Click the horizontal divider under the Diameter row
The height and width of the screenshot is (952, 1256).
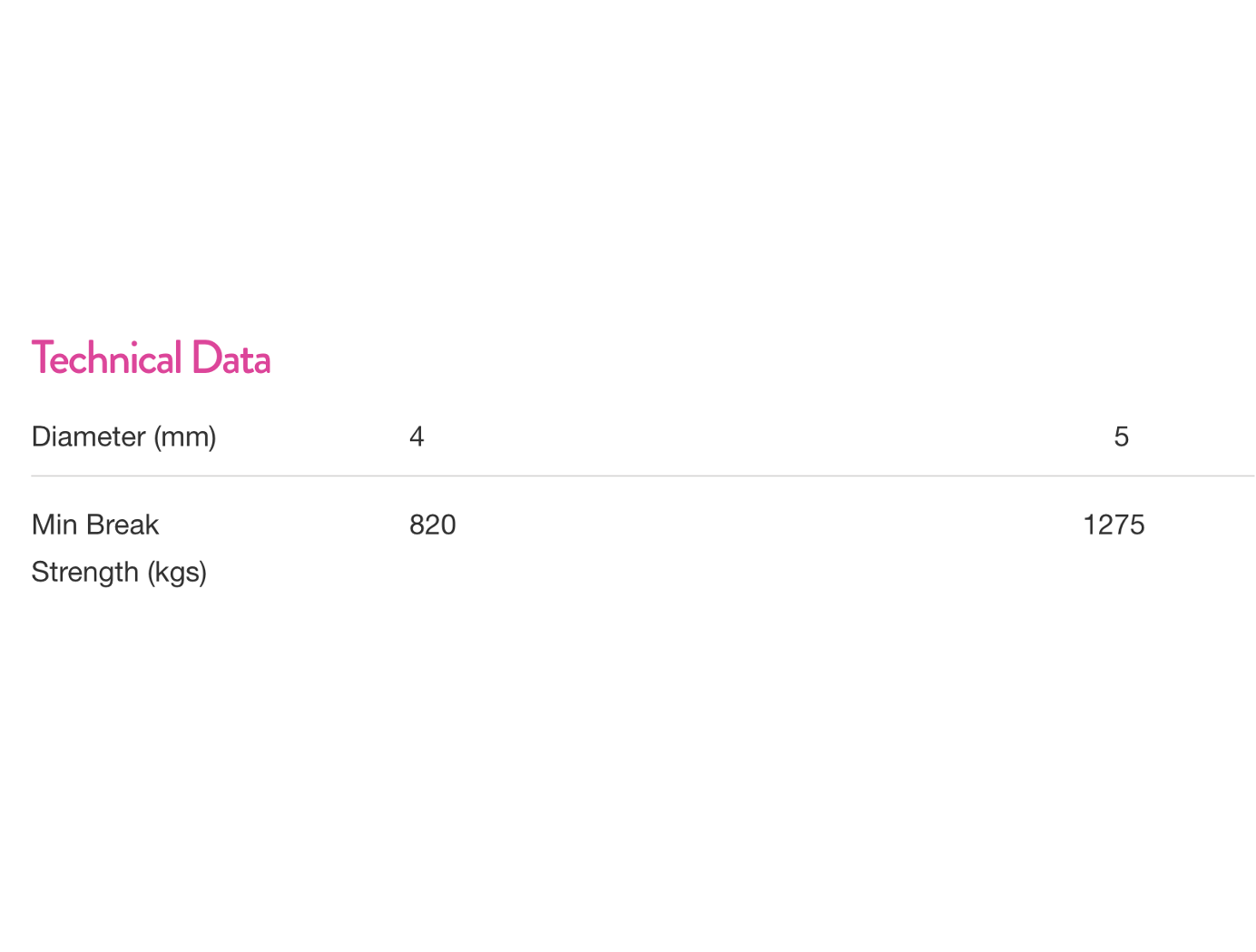[x=635, y=476]
